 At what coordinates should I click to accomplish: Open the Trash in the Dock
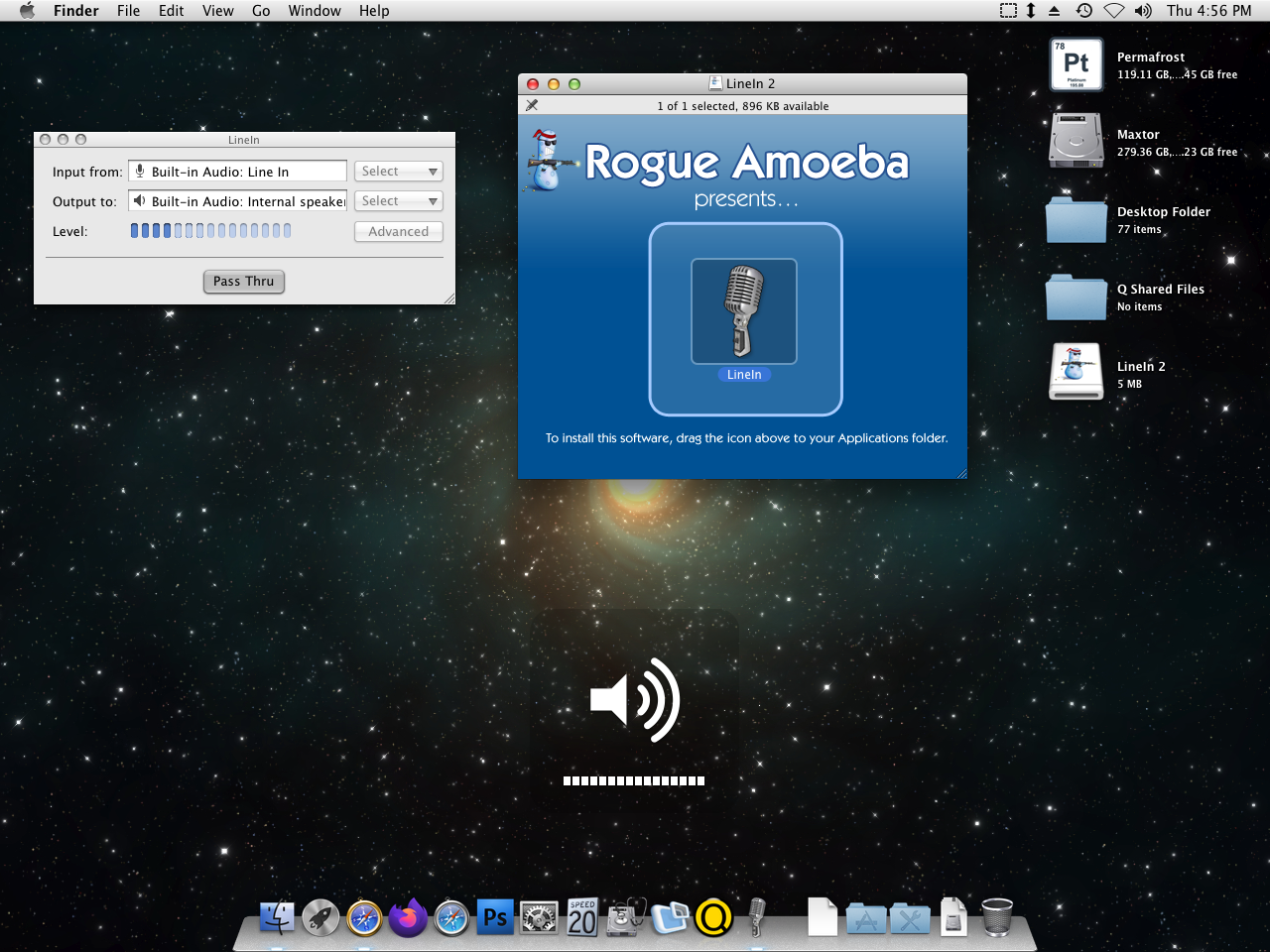point(996,918)
